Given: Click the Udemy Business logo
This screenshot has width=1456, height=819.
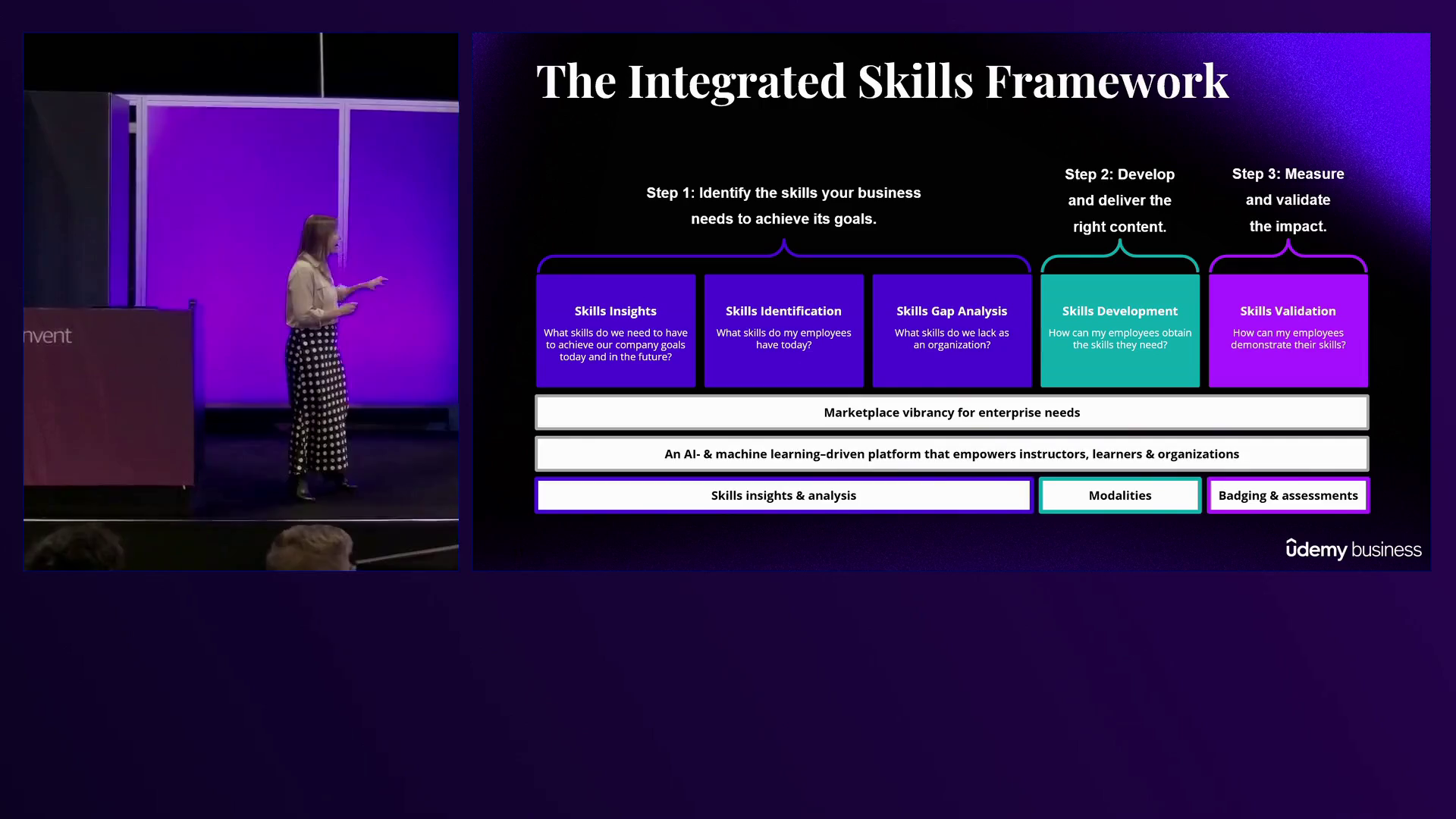Looking at the screenshot, I should click(1353, 549).
